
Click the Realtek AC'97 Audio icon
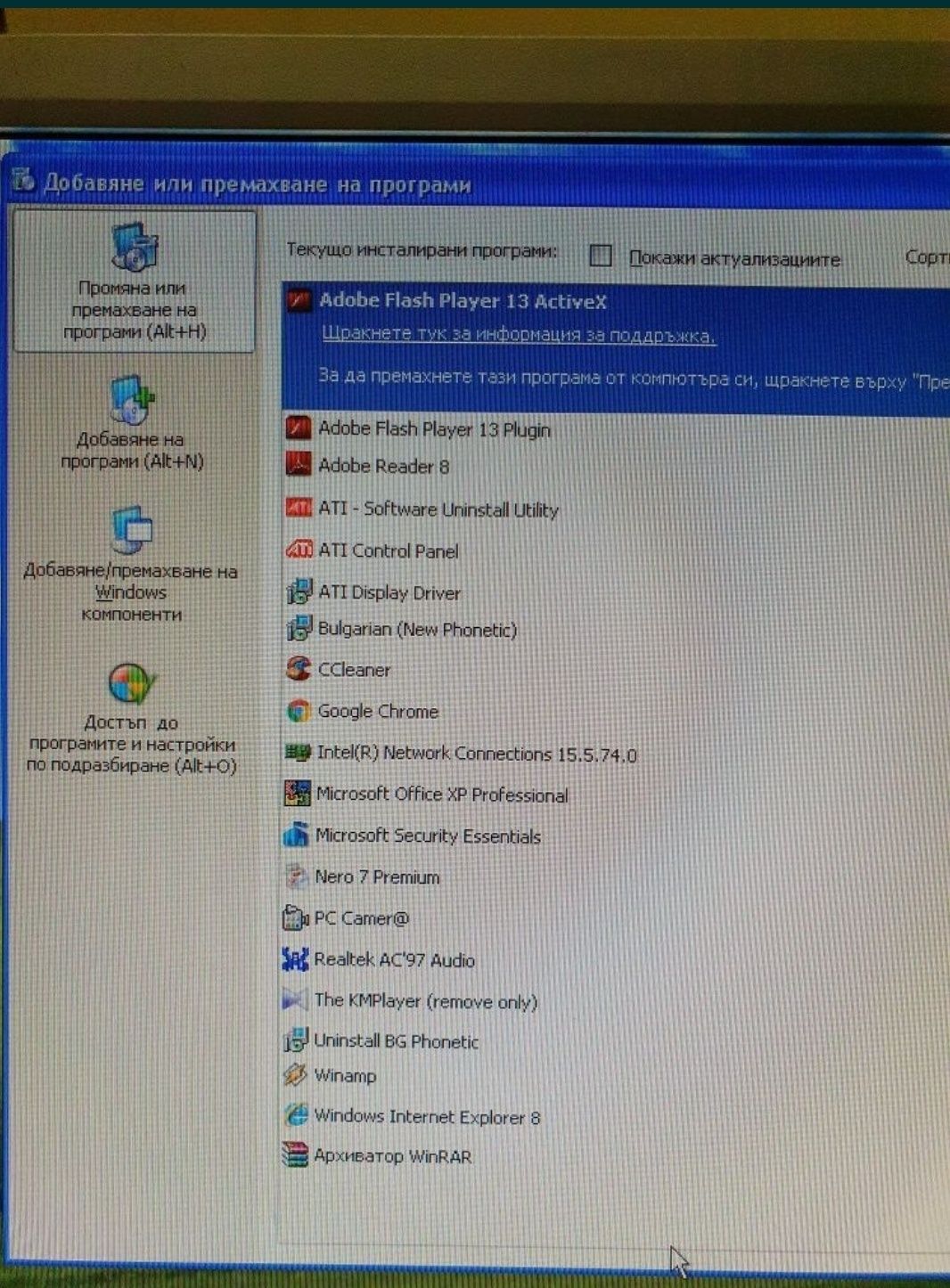[295, 959]
